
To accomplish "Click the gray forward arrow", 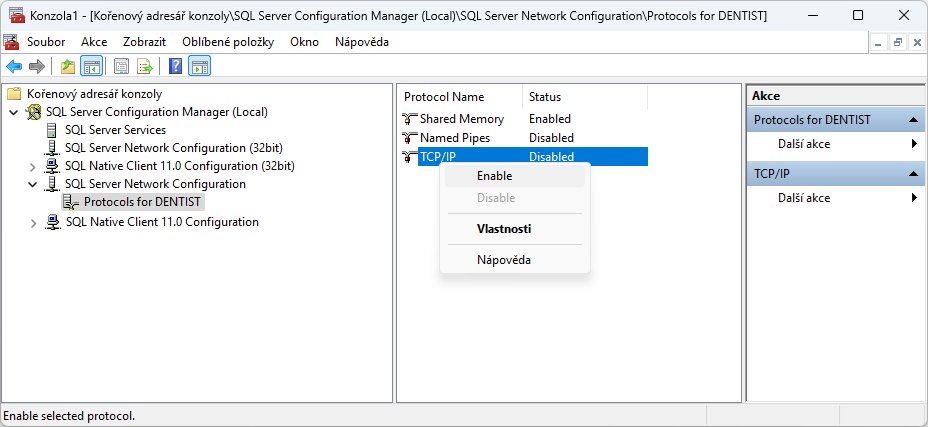I will [x=37, y=66].
